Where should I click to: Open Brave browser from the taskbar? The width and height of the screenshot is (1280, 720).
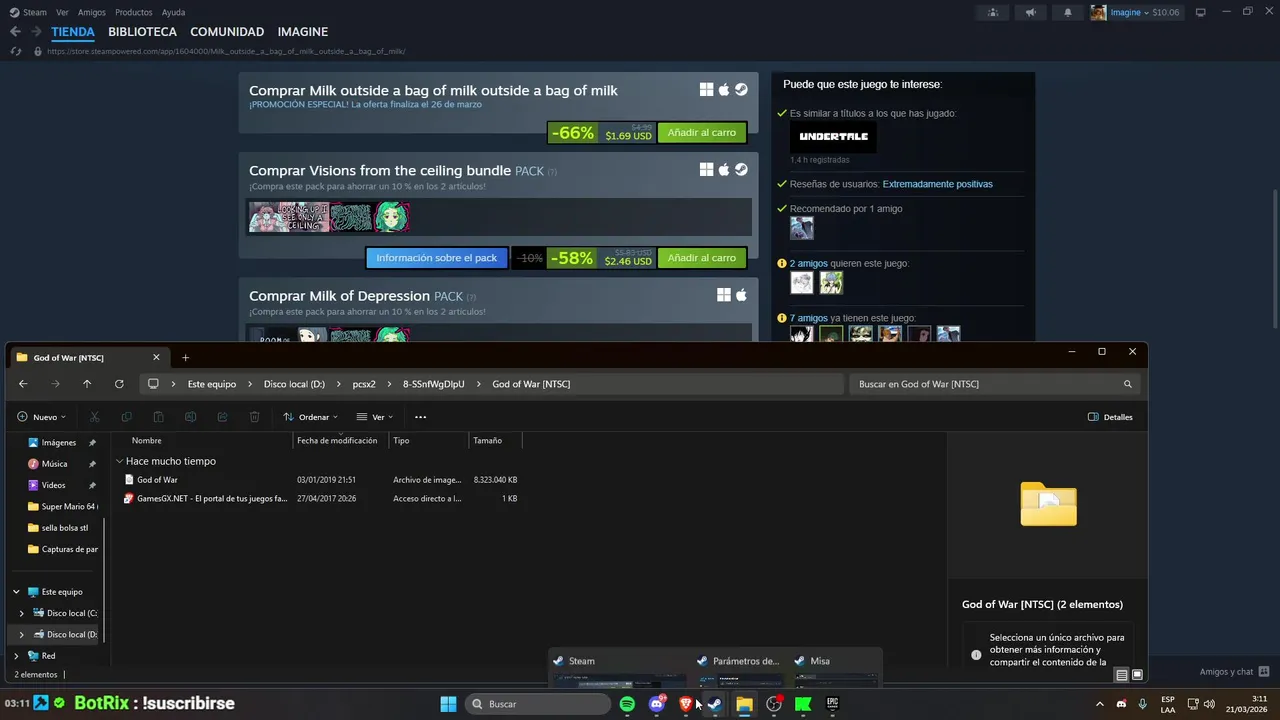[686, 704]
